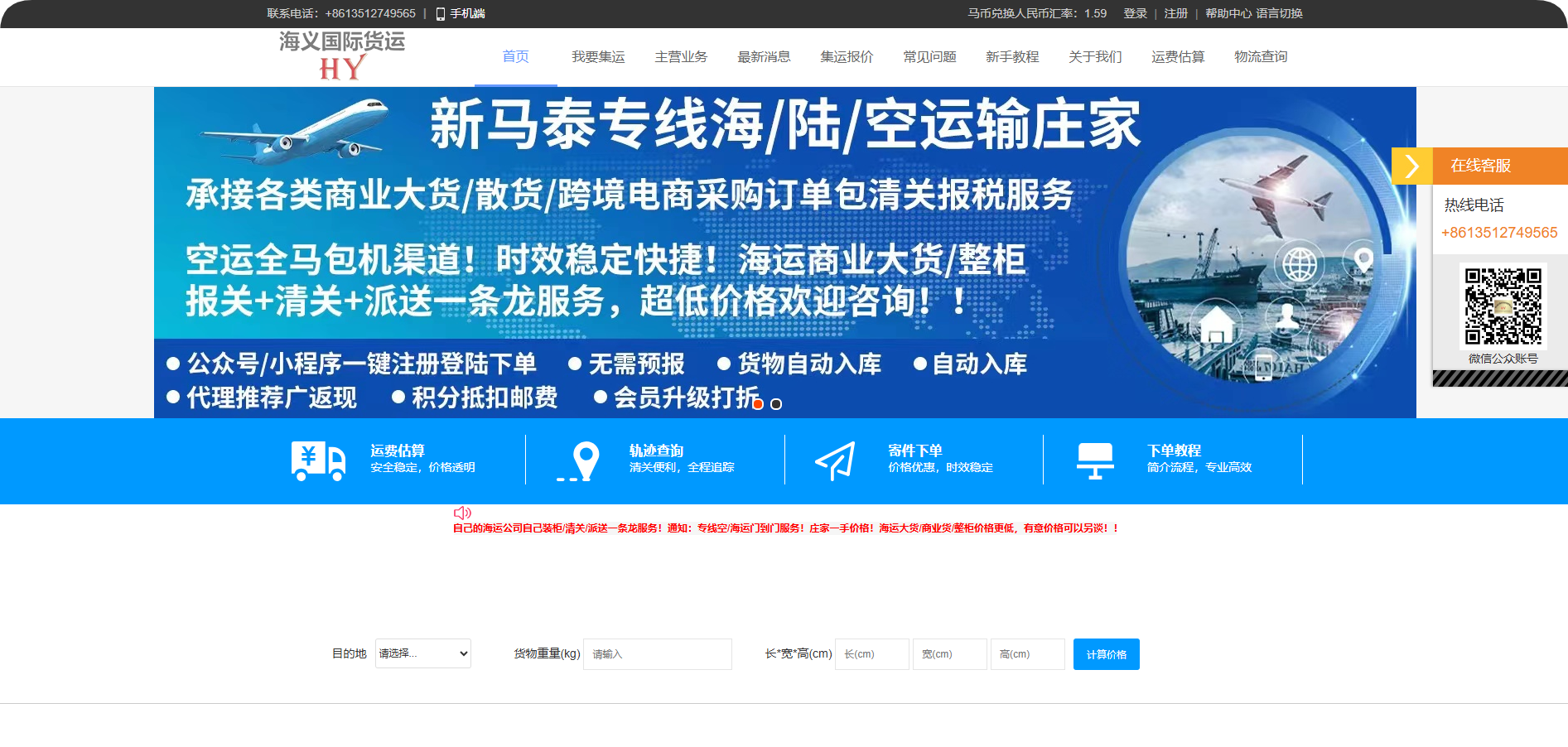Open the 物流查询 navigation tab

[1261, 56]
